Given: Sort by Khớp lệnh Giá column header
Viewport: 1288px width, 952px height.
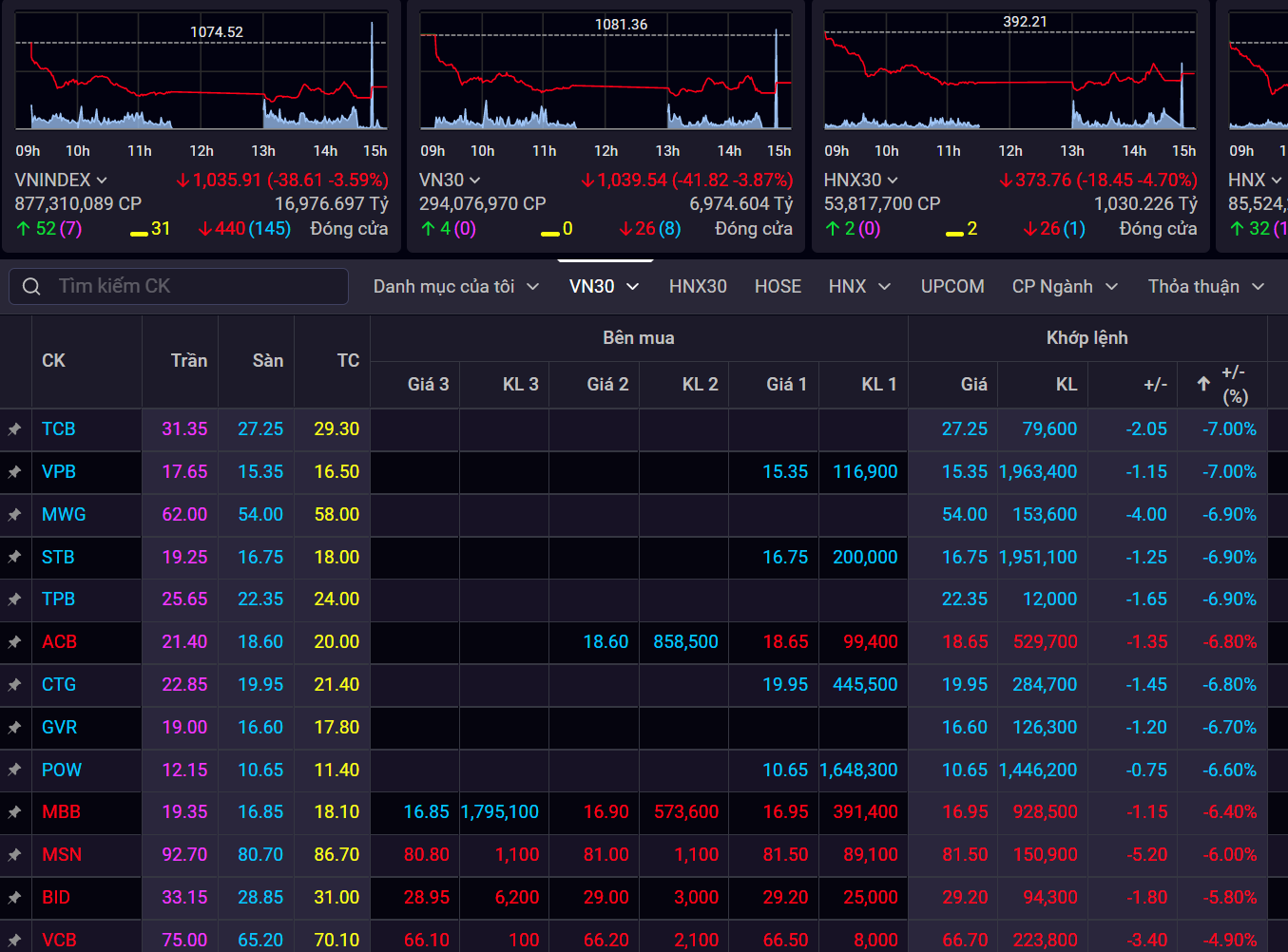Looking at the screenshot, I should (973, 384).
